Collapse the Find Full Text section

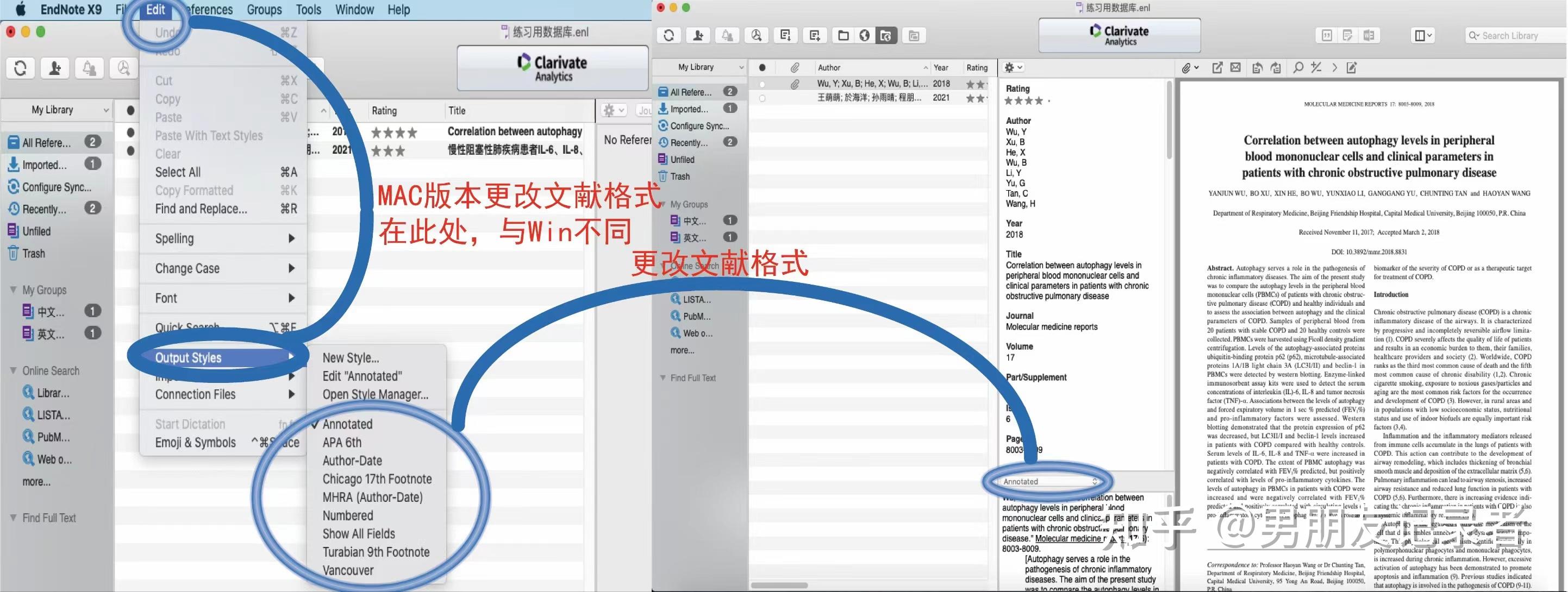coord(664,377)
